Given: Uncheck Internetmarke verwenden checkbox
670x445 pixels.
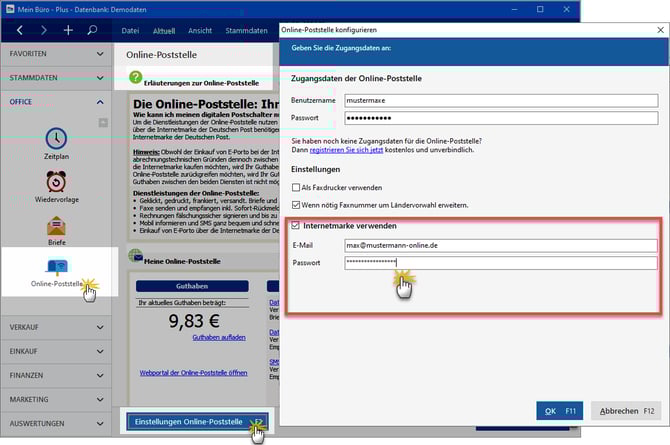Looking at the screenshot, I should tap(296, 225).
